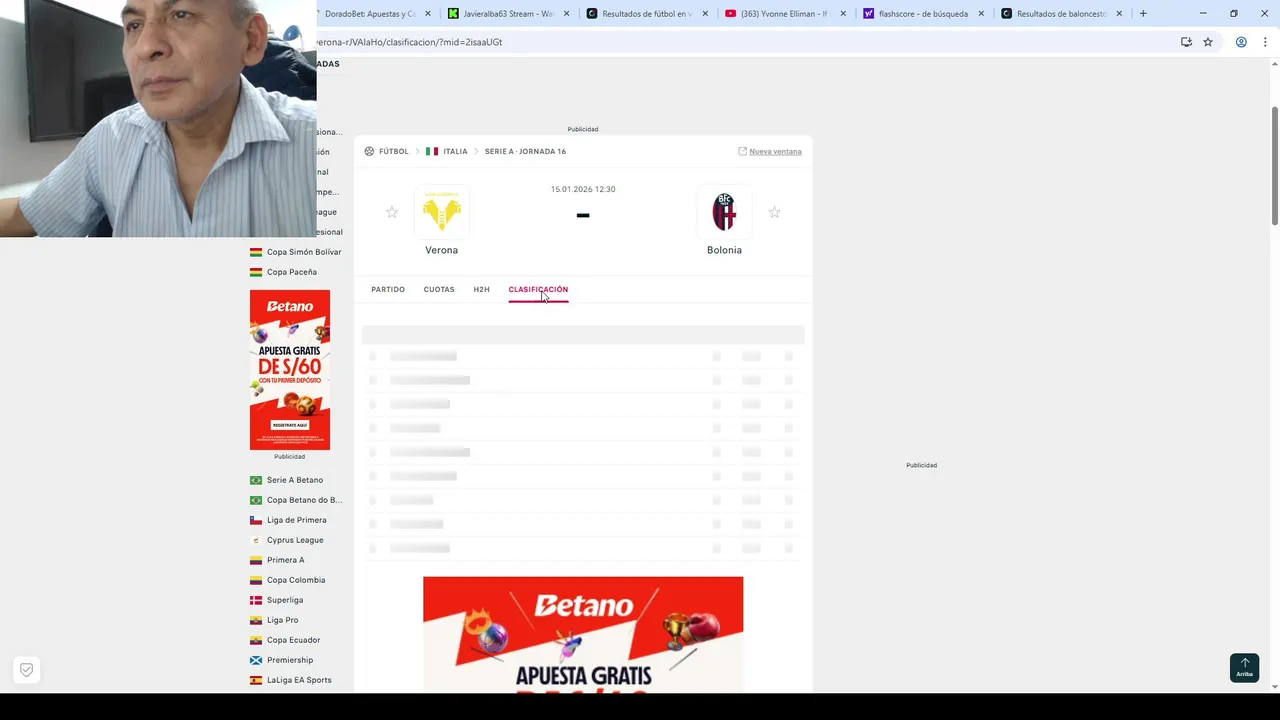Close the Yvonne Elliman YouTube tab
Viewport: 1280px width, 720px height.
pos(842,14)
